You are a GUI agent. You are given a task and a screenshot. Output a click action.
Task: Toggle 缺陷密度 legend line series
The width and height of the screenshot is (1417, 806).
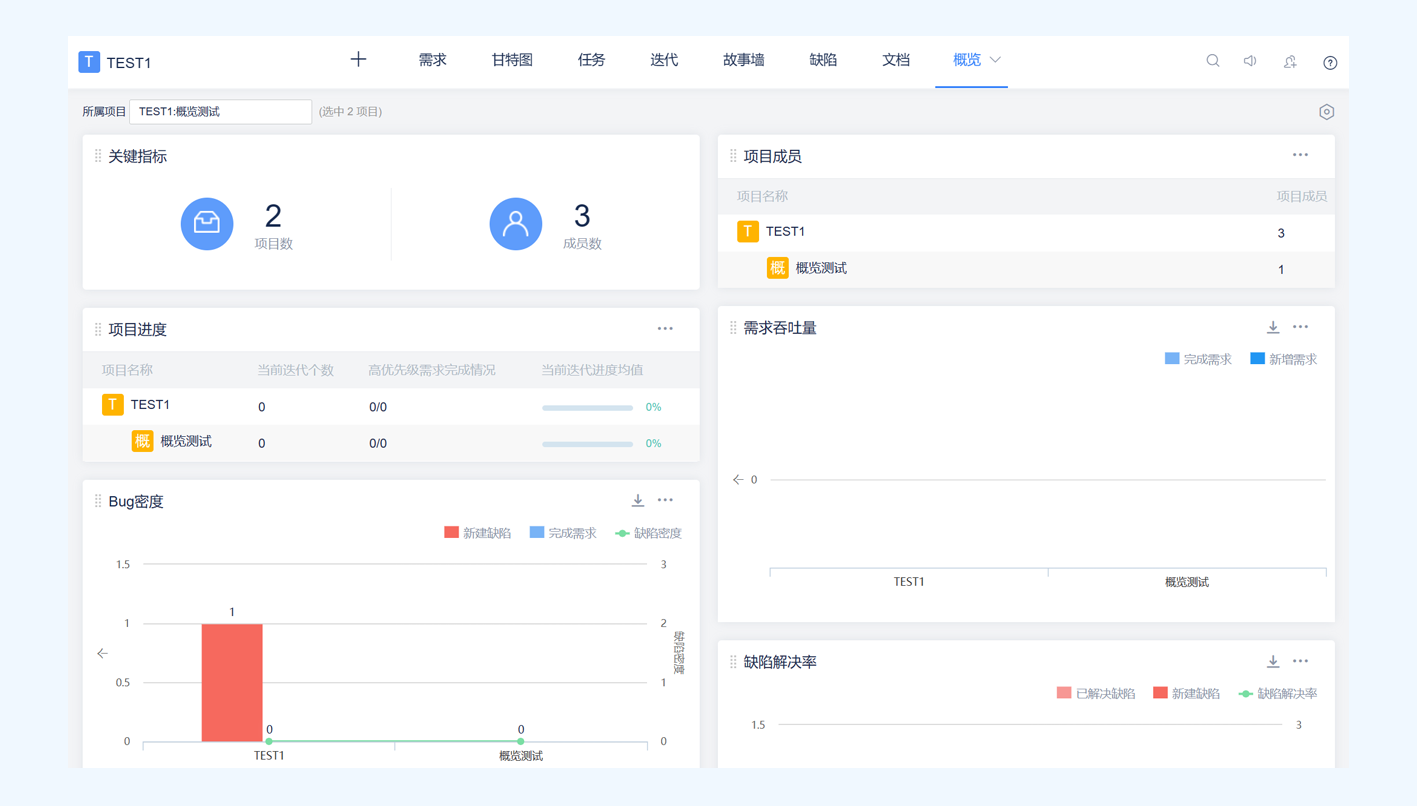pyautogui.click(x=648, y=533)
